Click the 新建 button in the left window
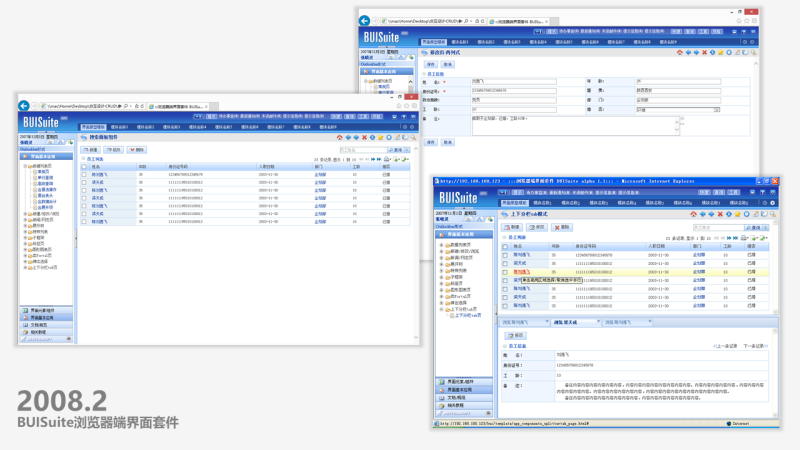This screenshot has height=450, width=800. coord(91,150)
